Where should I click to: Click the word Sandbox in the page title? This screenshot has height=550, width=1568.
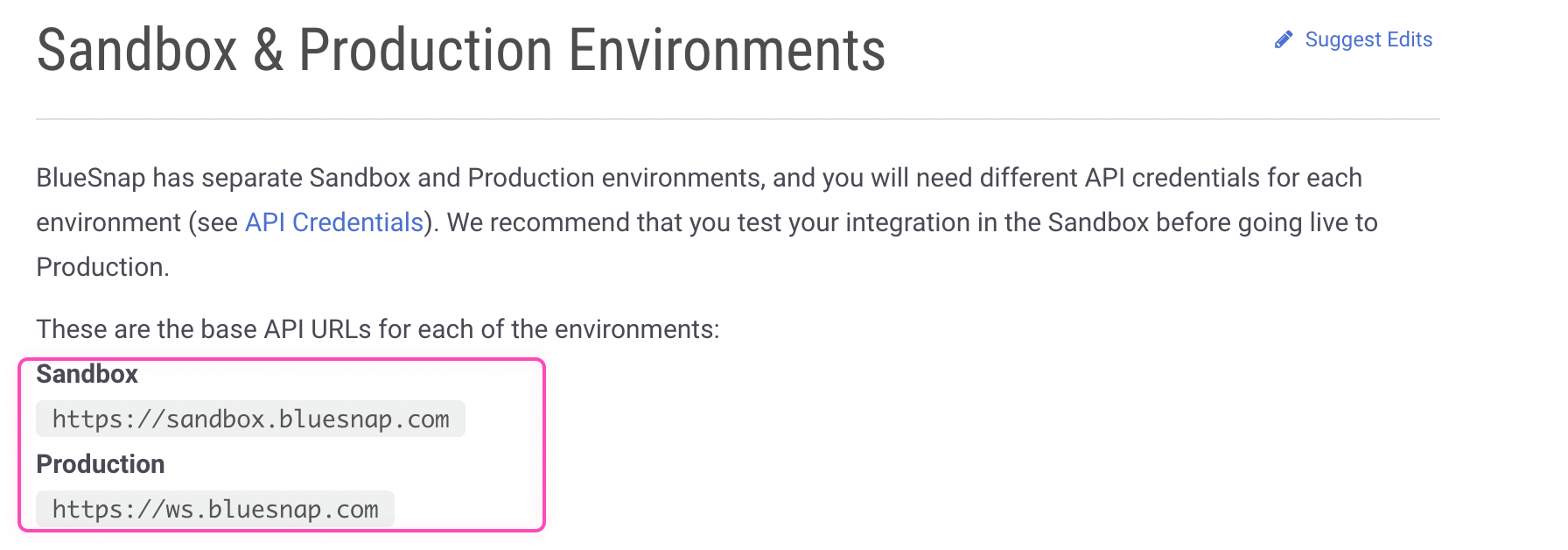[137, 50]
